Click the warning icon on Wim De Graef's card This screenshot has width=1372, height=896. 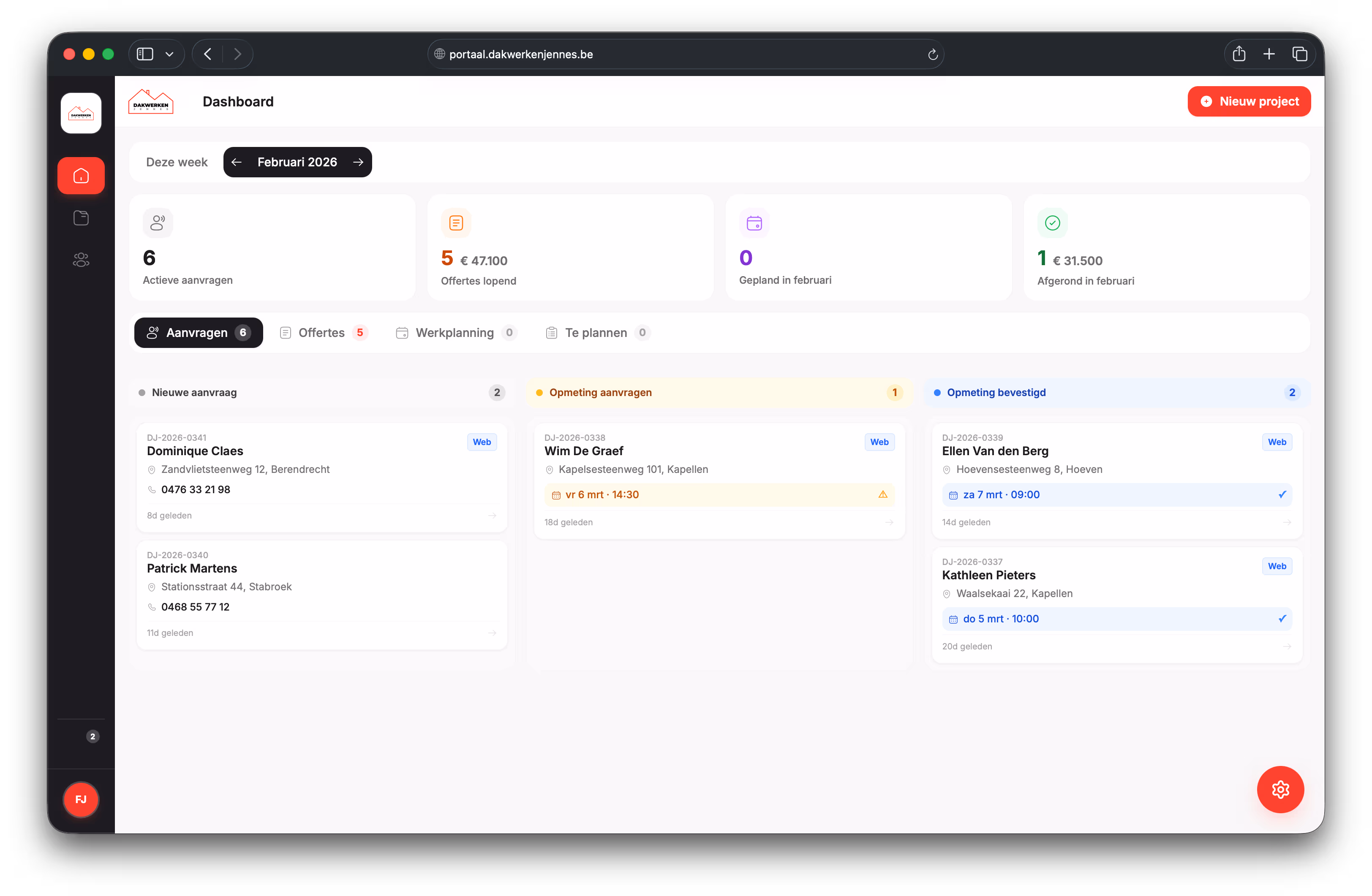882,494
